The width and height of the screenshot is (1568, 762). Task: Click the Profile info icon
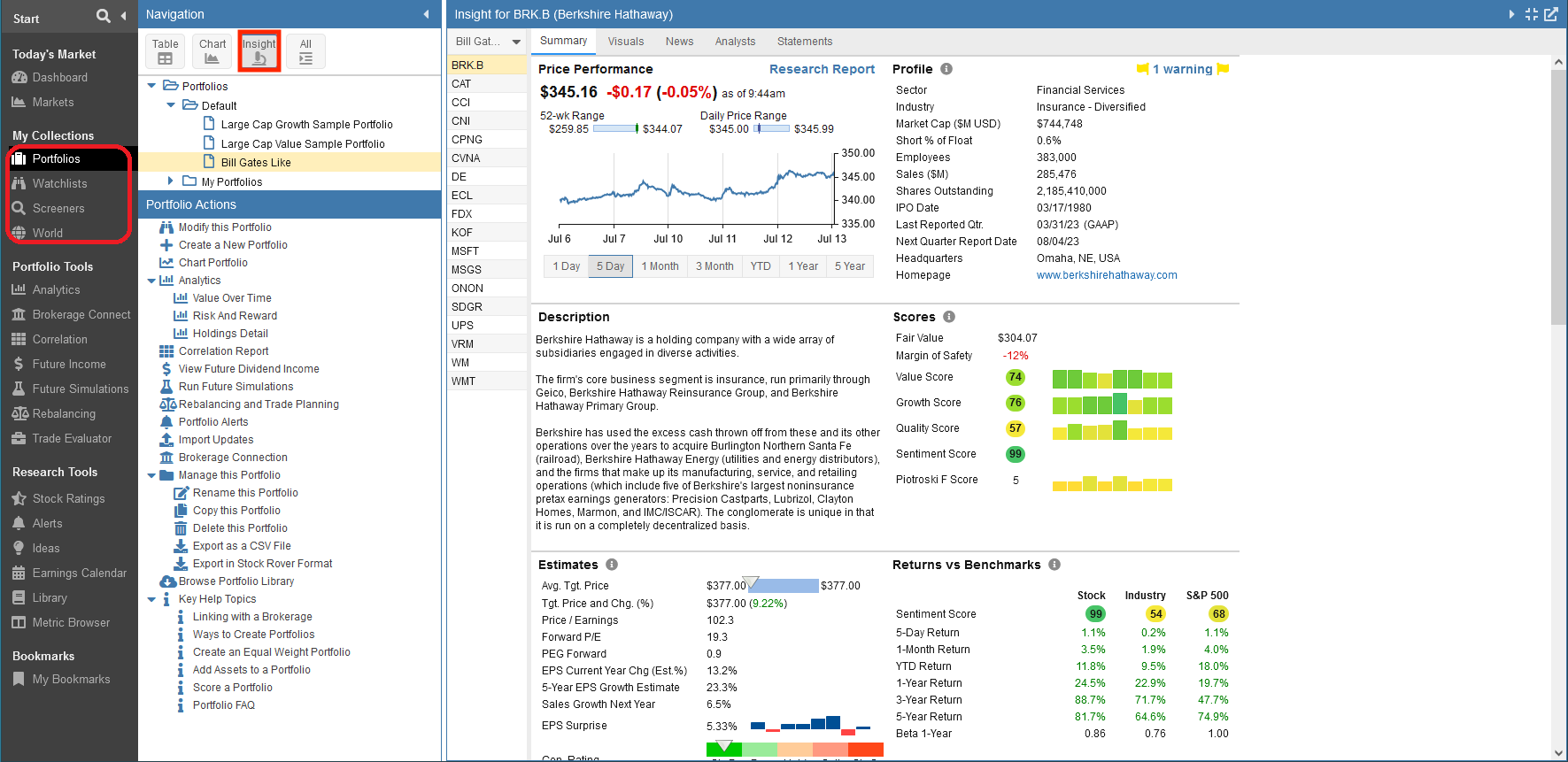946,69
